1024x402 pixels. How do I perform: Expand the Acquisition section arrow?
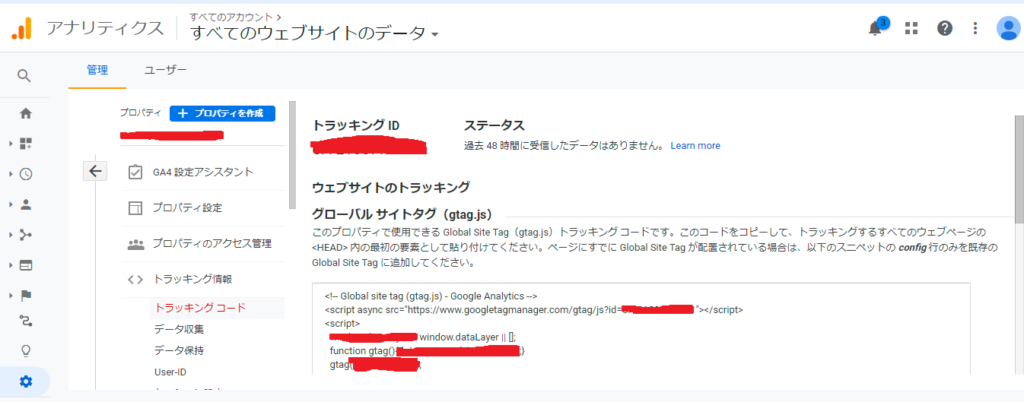pyautogui.click(x=11, y=235)
